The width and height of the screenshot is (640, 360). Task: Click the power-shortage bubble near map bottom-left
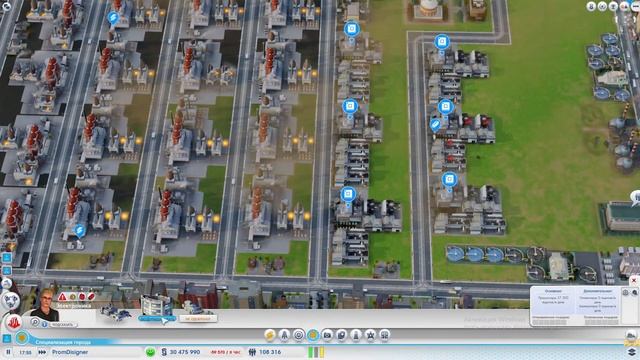click(80, 231)
